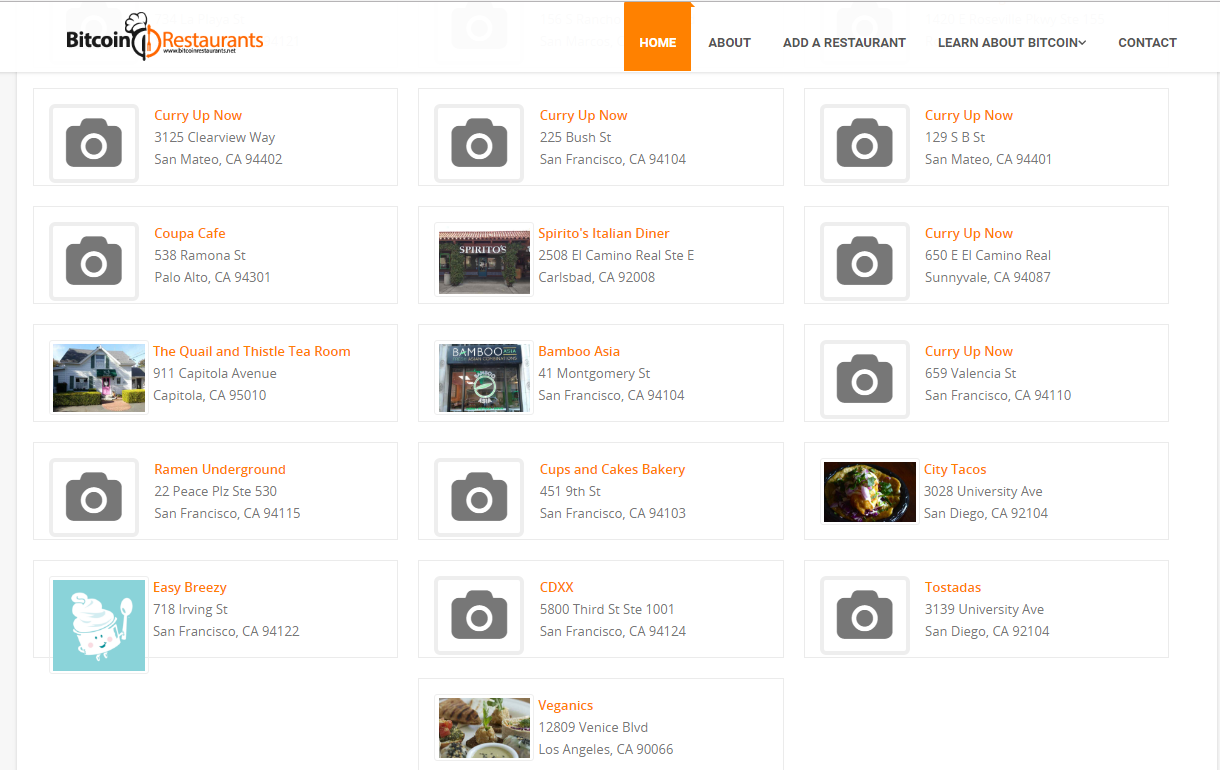Open the Tostadas link
1220x770 pixels.
[953, 587]
